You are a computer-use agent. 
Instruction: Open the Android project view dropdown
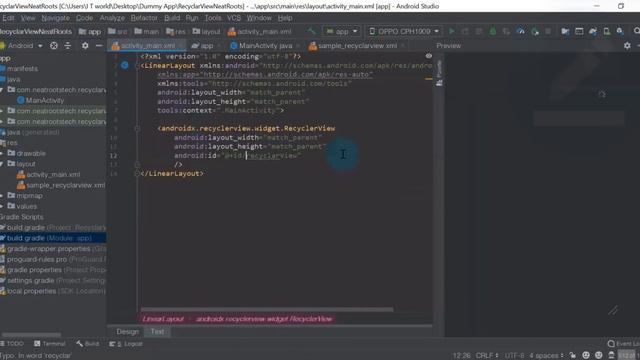click(22, 46)
